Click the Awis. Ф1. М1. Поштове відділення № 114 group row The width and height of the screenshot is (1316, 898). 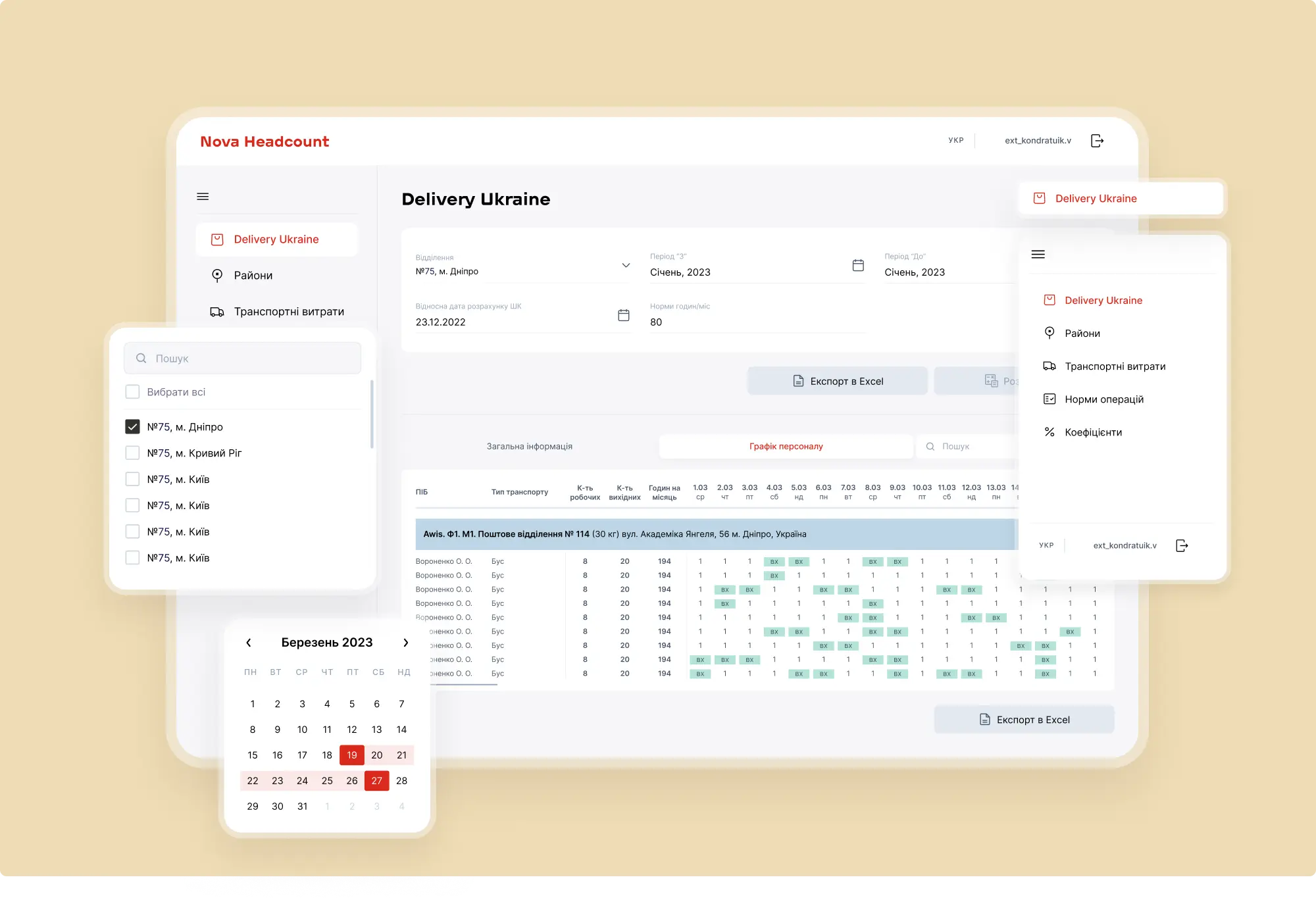click(716, 534)
